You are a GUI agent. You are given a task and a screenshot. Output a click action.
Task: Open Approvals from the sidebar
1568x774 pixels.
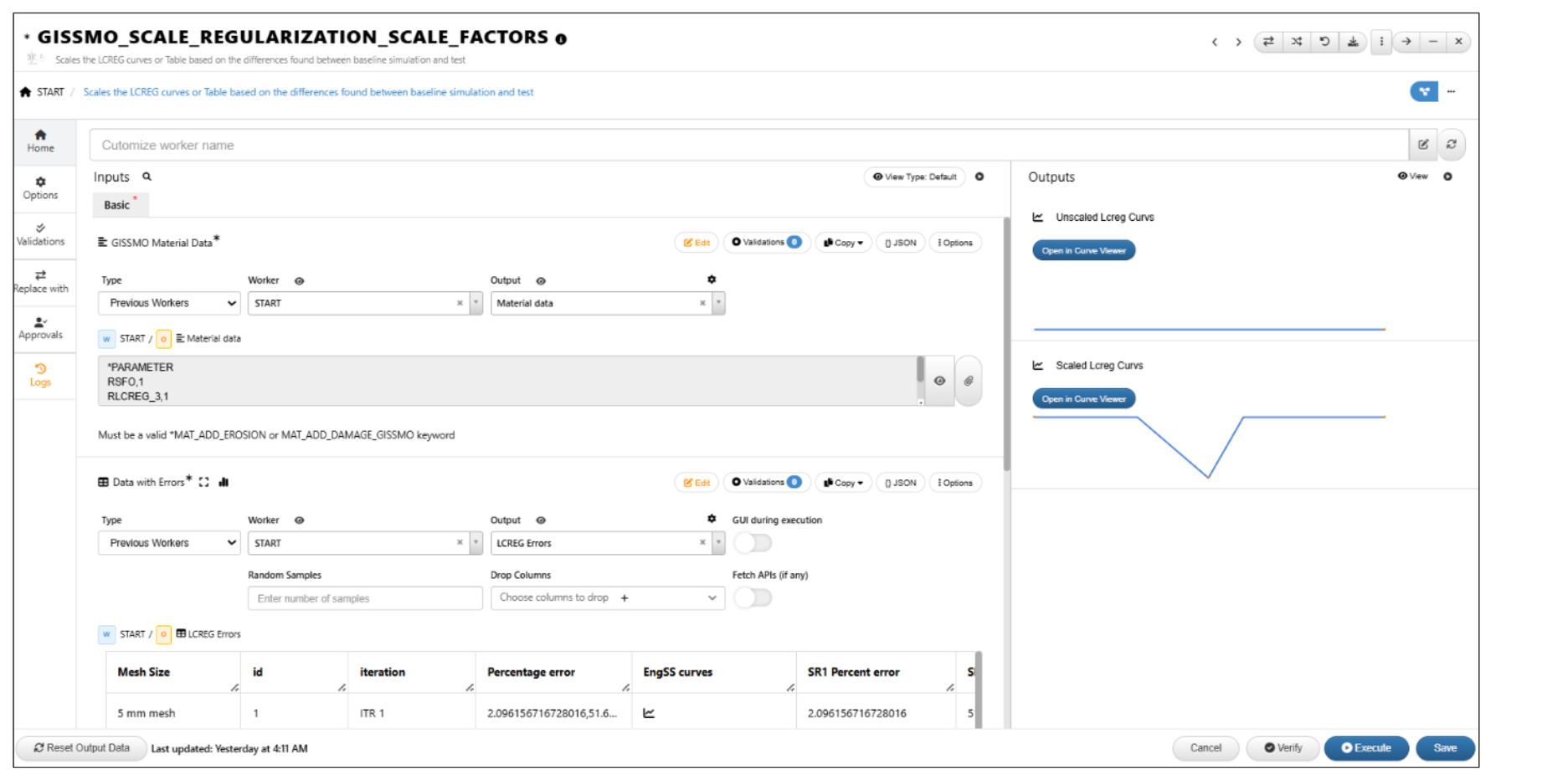pos(40,328)
